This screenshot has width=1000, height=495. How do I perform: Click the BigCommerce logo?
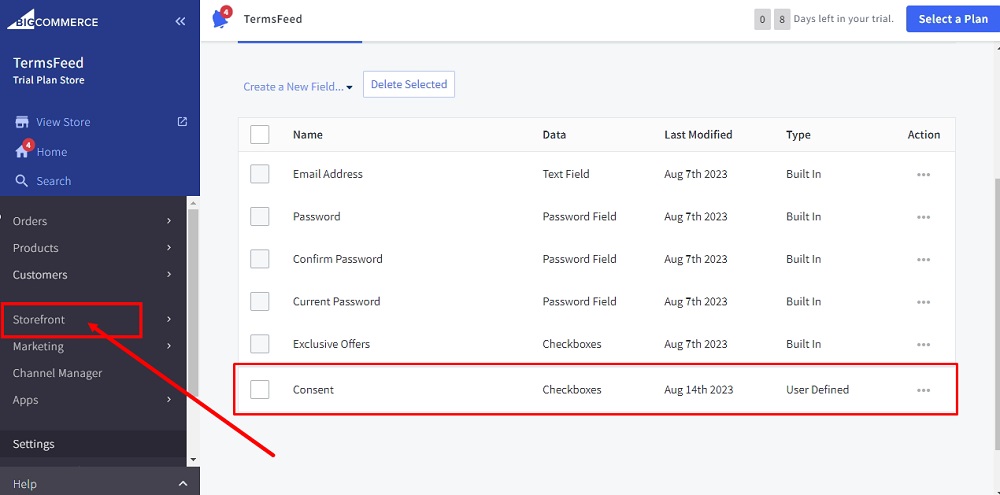tap(52, 21)
